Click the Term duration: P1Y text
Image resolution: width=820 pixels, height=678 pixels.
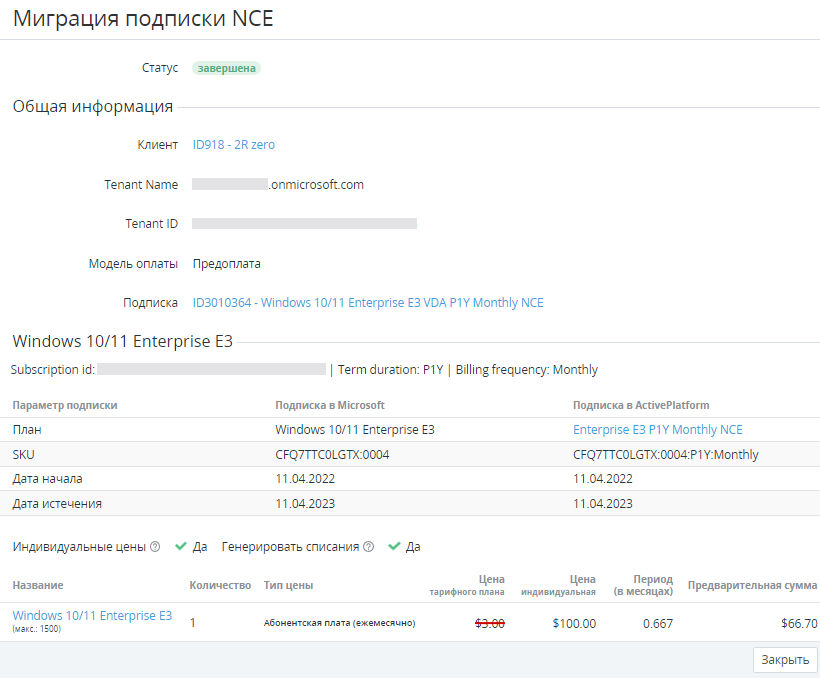pyautogui.click(x=390, y=370)
